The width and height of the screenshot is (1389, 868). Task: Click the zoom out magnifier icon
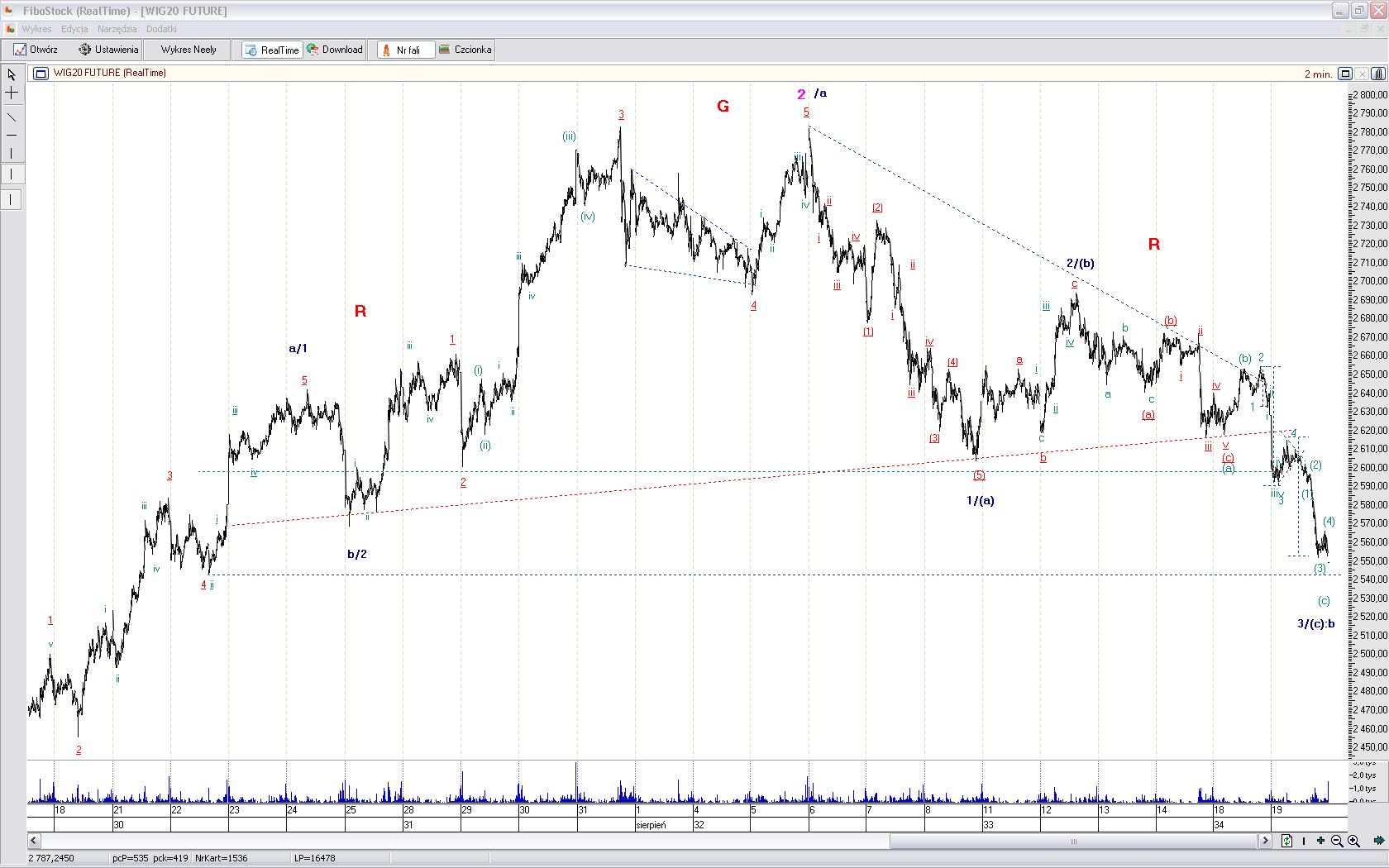click(1337, 841)
